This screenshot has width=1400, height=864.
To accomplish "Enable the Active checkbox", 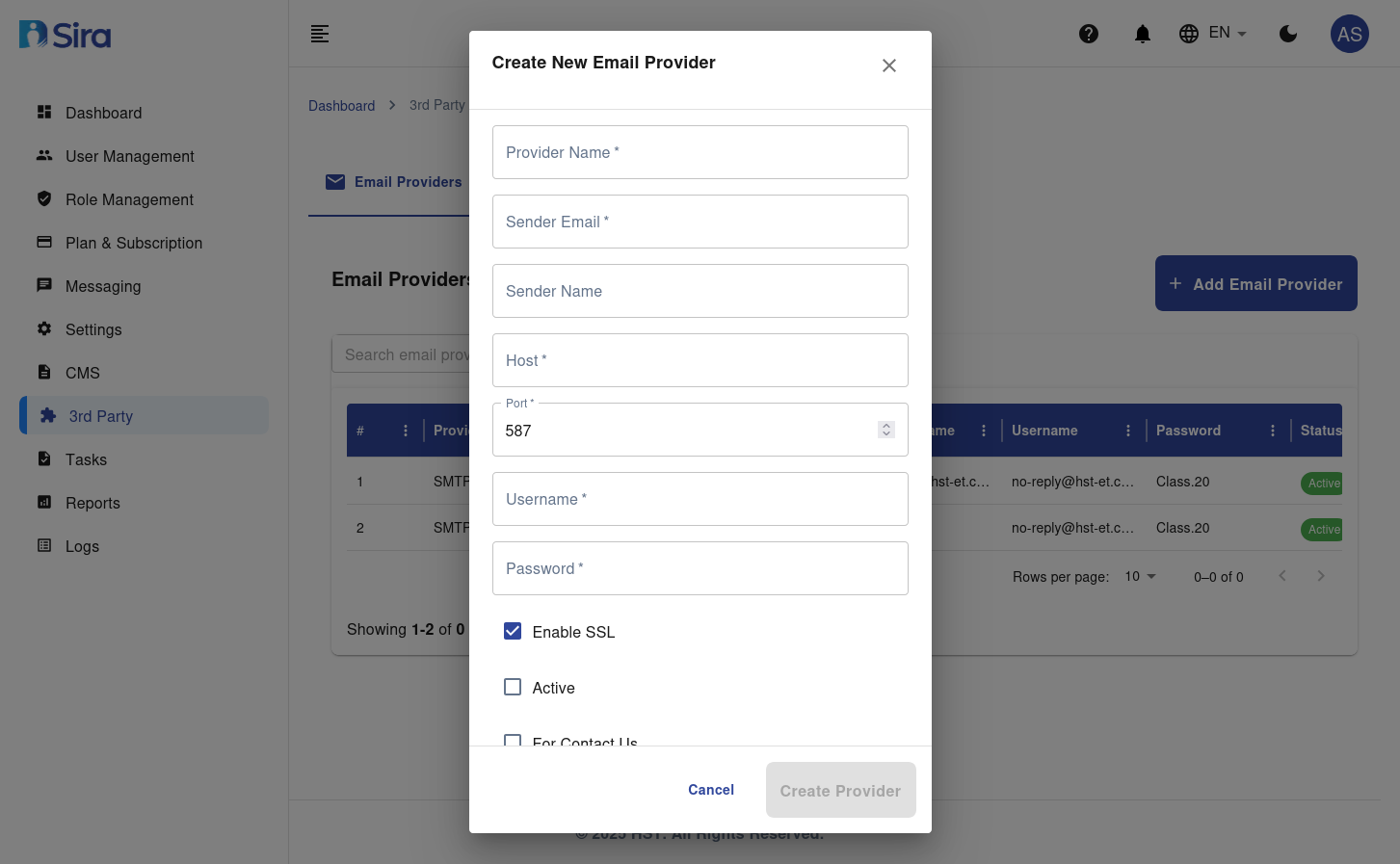I will tap(513, 687).
